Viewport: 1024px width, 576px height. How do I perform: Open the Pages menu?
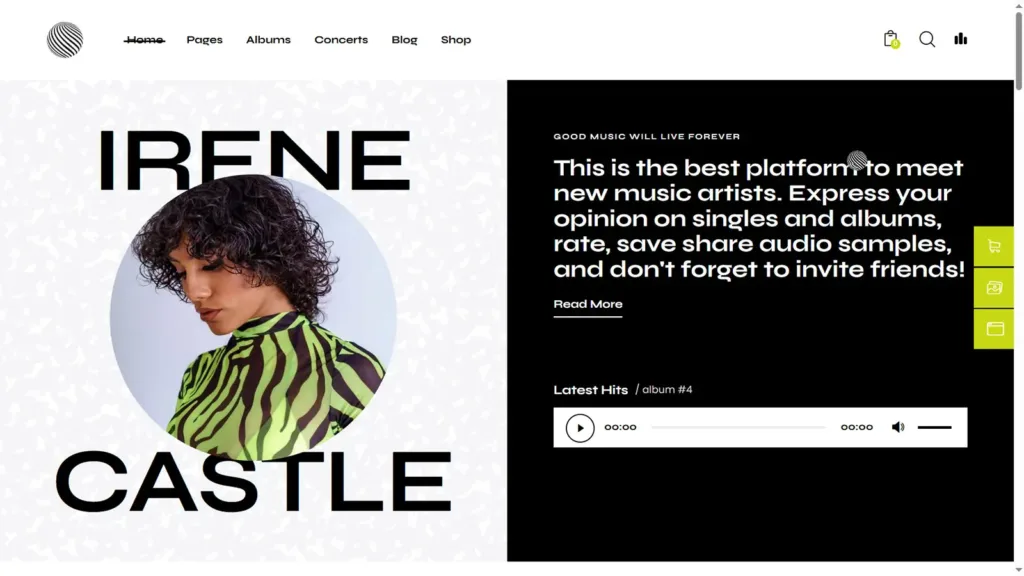(204, 40)
